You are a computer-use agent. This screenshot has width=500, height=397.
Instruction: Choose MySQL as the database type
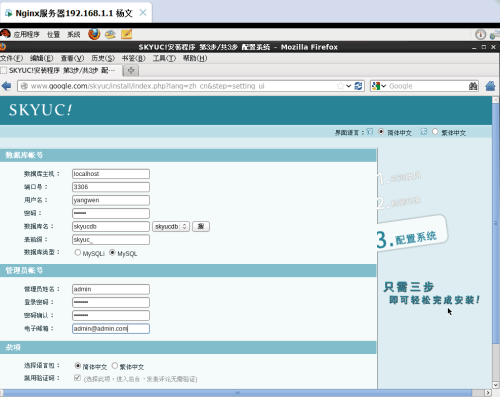pyautogui.click(x=112, y=252)
